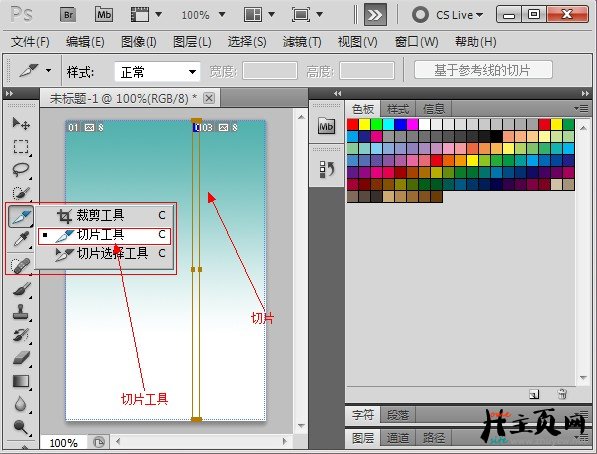The image size is (597, 454).
Task: Click the status bar 100% zoom field
Action: (64, 443)
